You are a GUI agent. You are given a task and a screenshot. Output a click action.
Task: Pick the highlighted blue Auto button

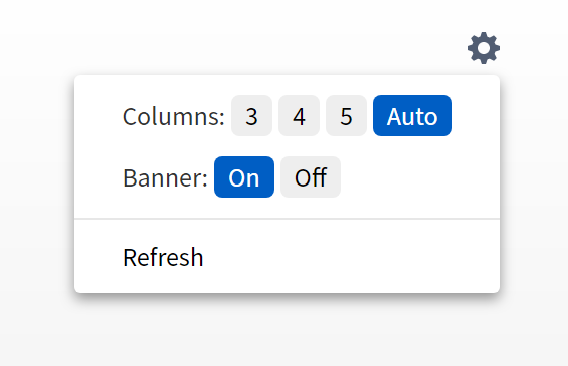pos(412,116)
